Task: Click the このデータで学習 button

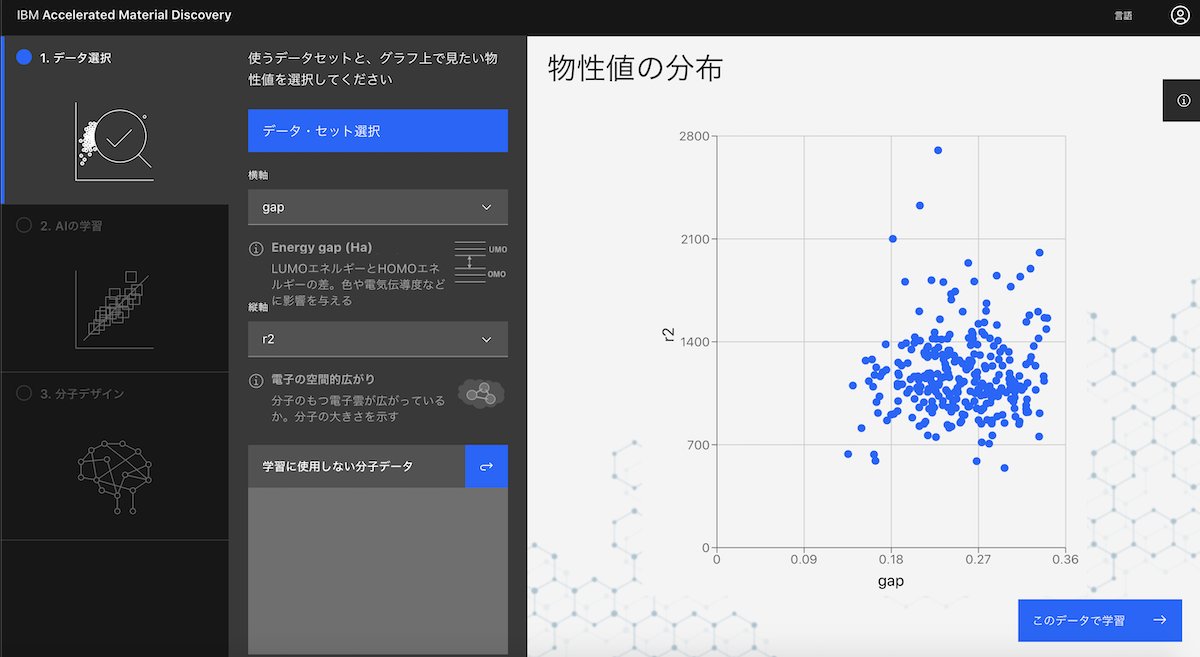Action: [1100, 620]
